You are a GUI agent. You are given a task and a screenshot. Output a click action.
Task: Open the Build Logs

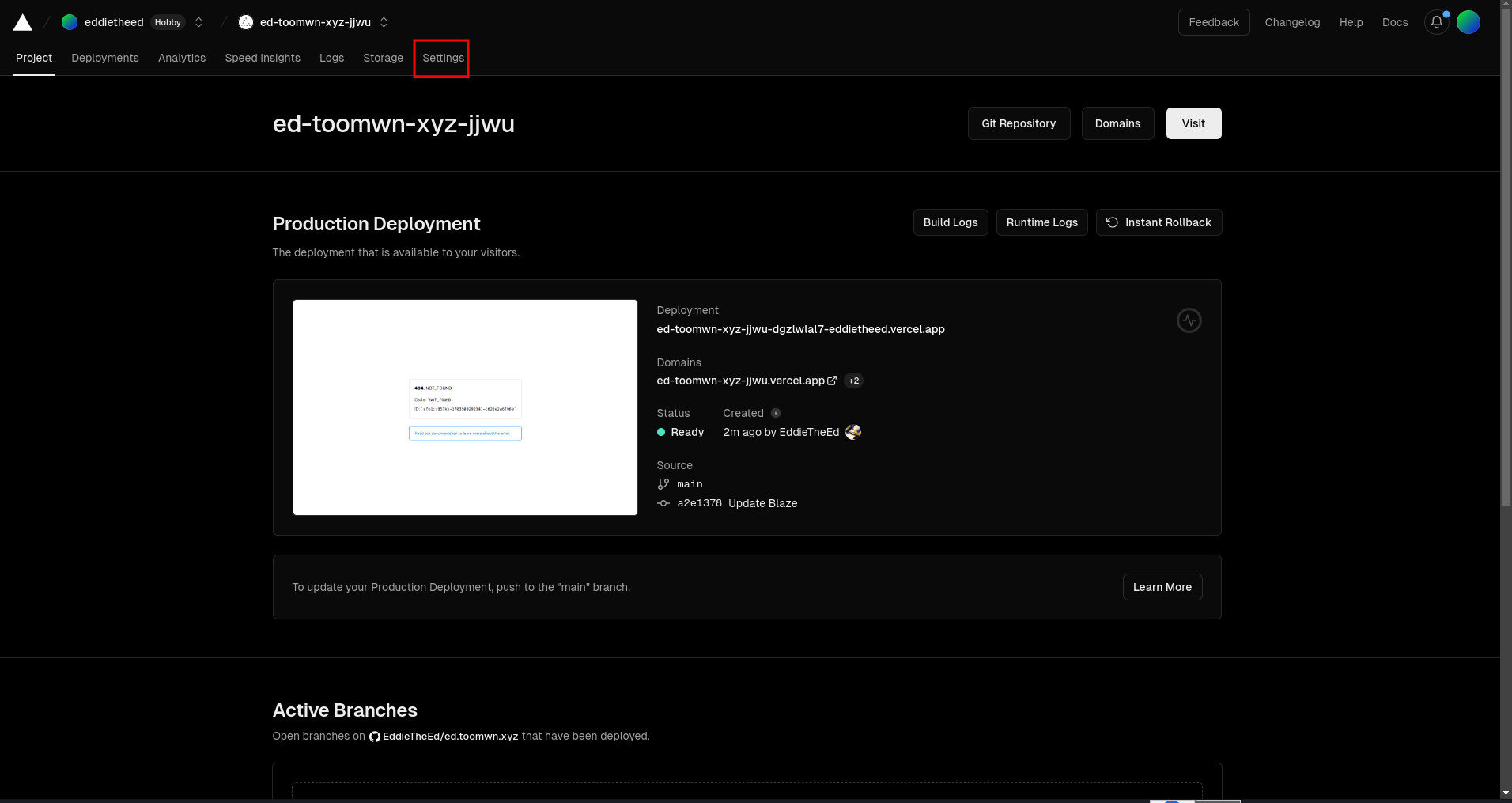[950, 222]
